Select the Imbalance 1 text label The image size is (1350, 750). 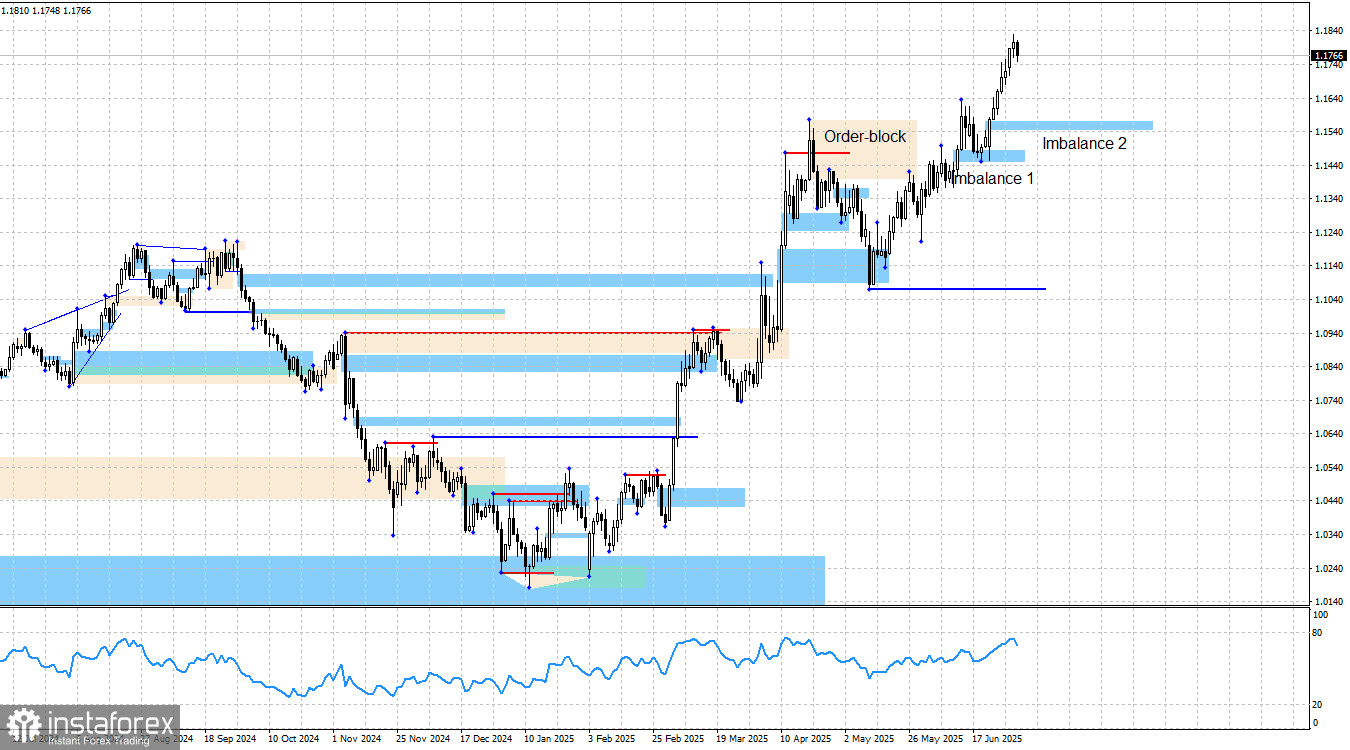[x=992, y=179]
